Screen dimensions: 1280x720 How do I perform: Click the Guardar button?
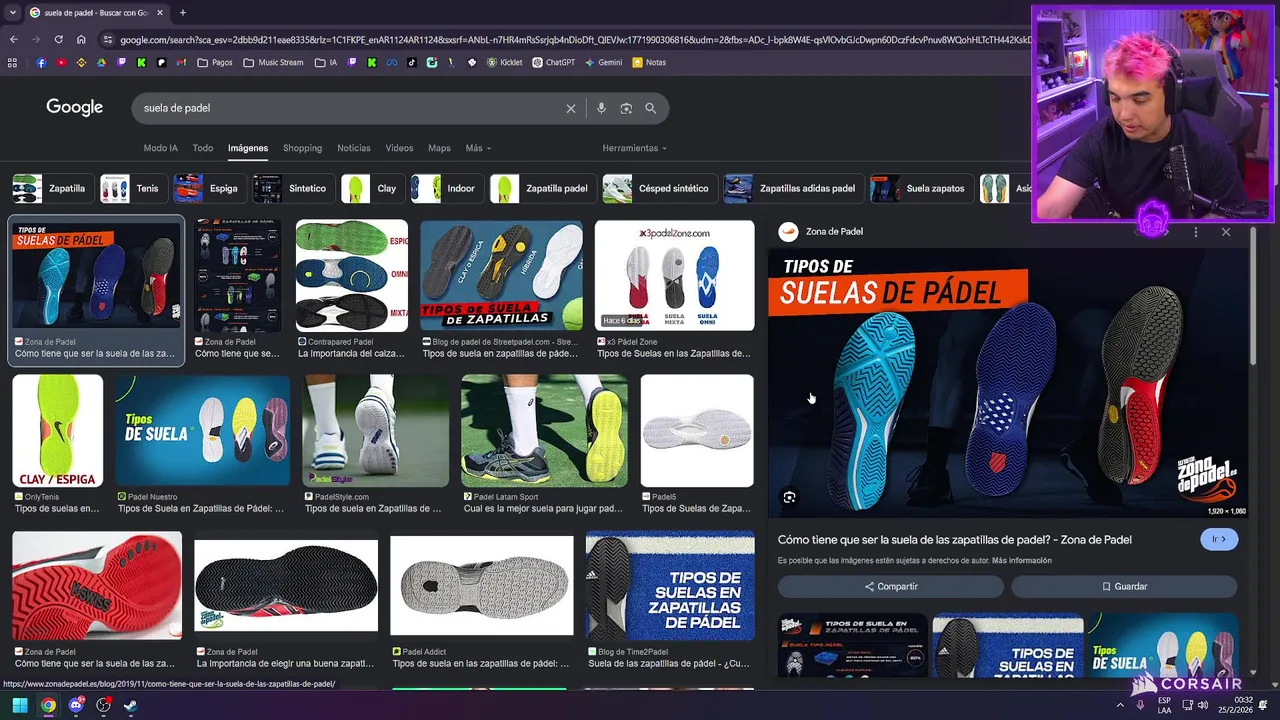pyautogui.click(x=1124, y=586)
